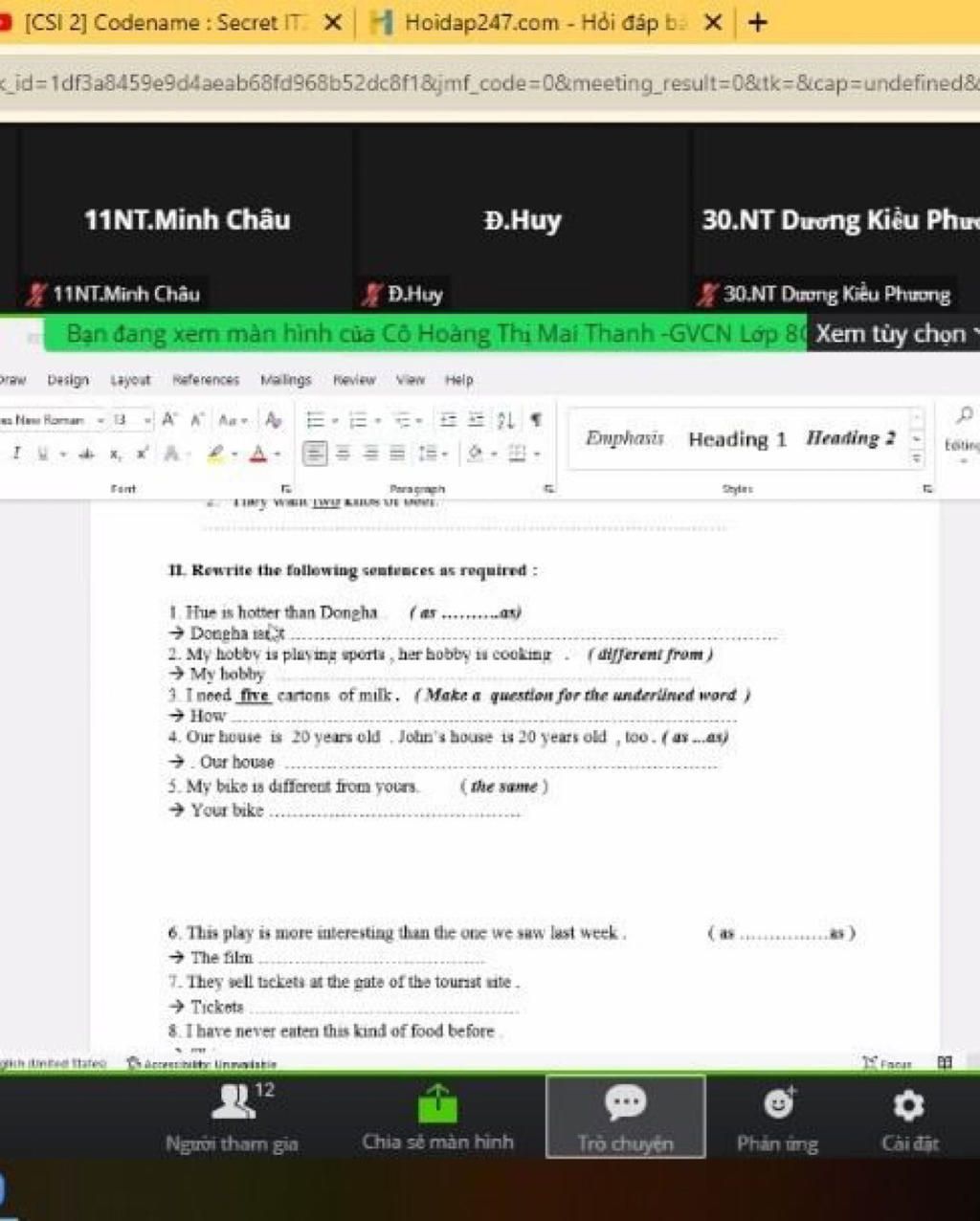Click the Decrease Indent icon
980x1221 pixels.
pyautogui.click(x=448, y=420)
